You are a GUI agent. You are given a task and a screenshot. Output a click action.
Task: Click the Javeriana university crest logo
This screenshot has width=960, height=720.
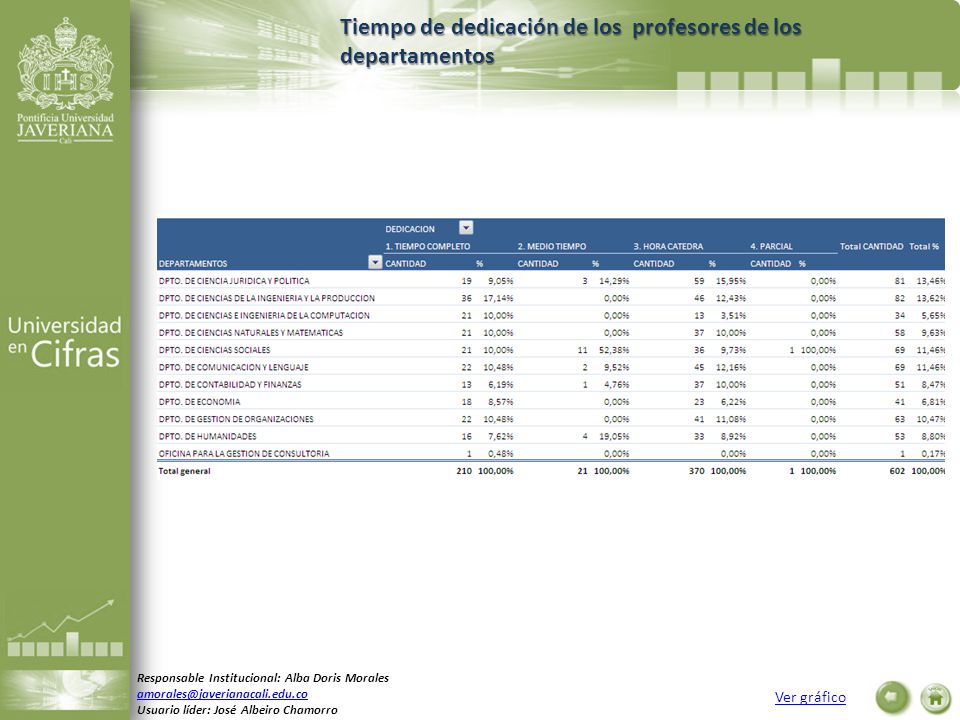point(65,80)
